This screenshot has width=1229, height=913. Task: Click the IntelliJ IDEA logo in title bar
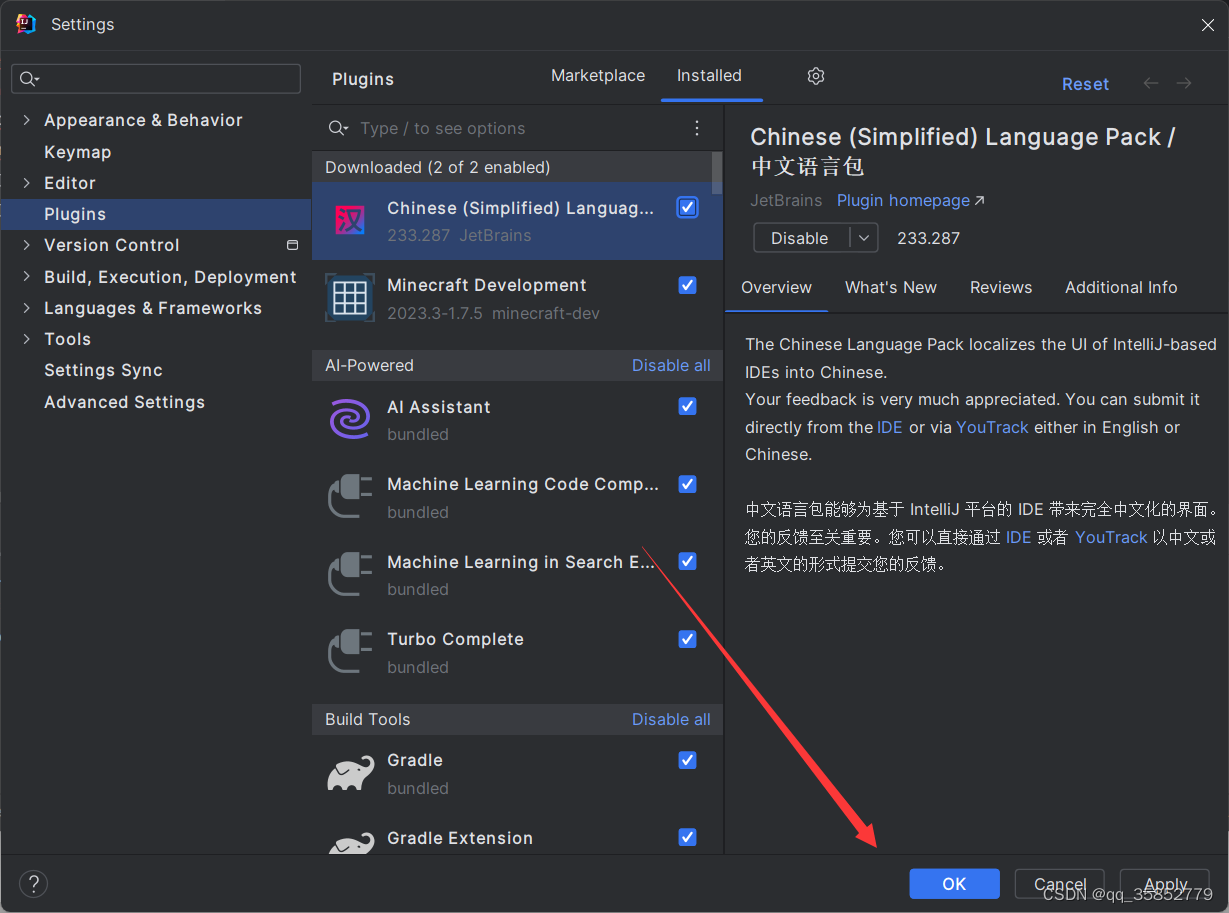click(26, 24)
